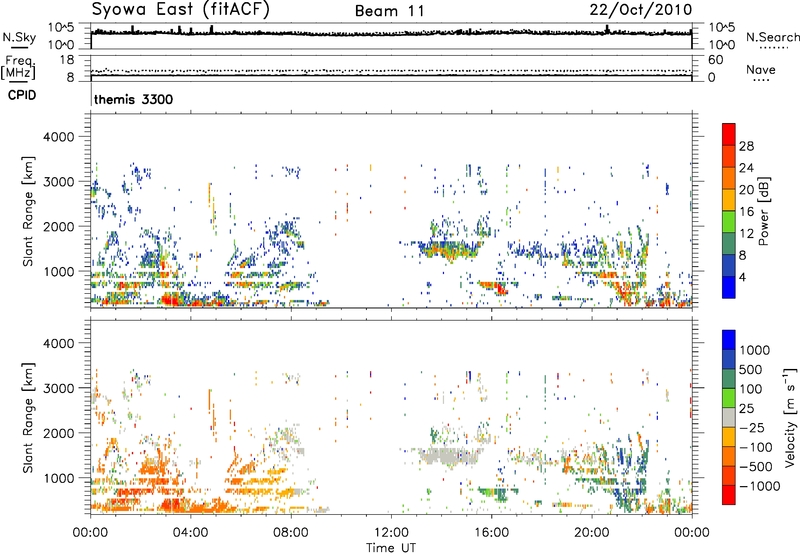
Task: Click the 'Nave' legend label
Action: point(760,70)
